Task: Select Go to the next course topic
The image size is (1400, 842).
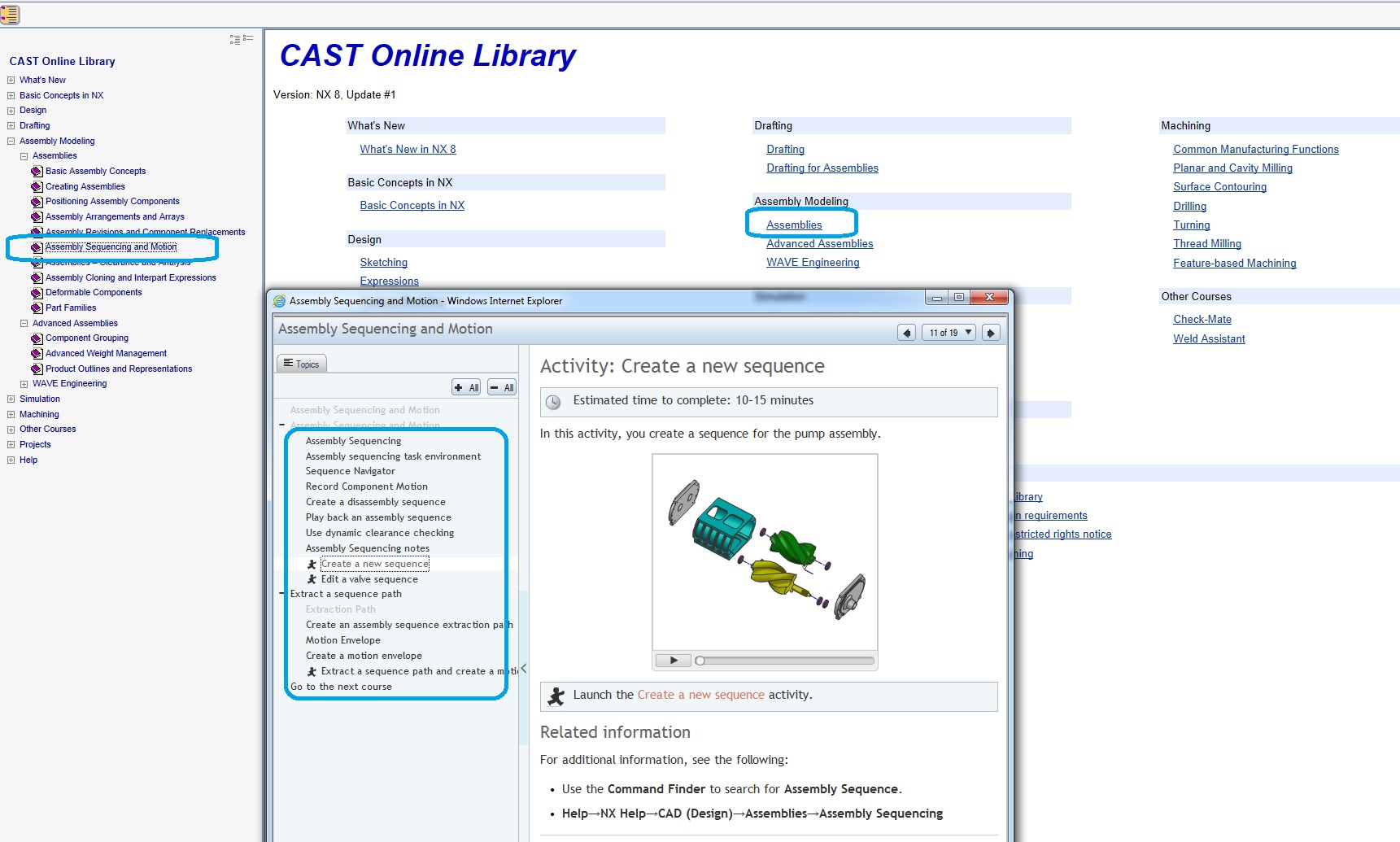Action: pyautogui.click(x=341, y=687)
